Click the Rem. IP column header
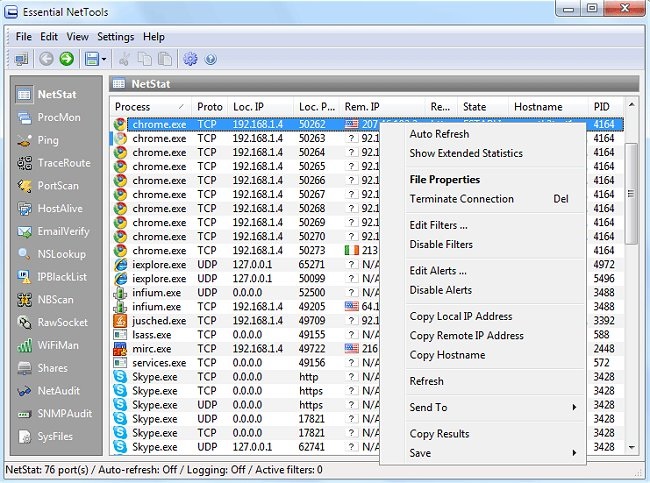The image size is (650, 483). [x=382, y=107]
